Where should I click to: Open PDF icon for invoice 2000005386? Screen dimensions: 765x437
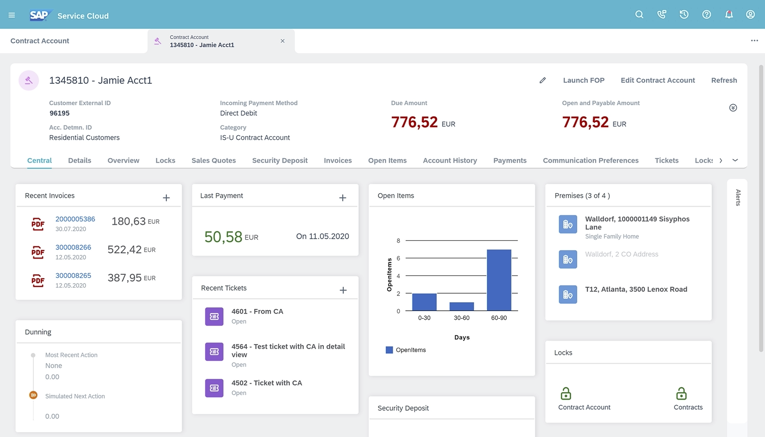point(38,224)
